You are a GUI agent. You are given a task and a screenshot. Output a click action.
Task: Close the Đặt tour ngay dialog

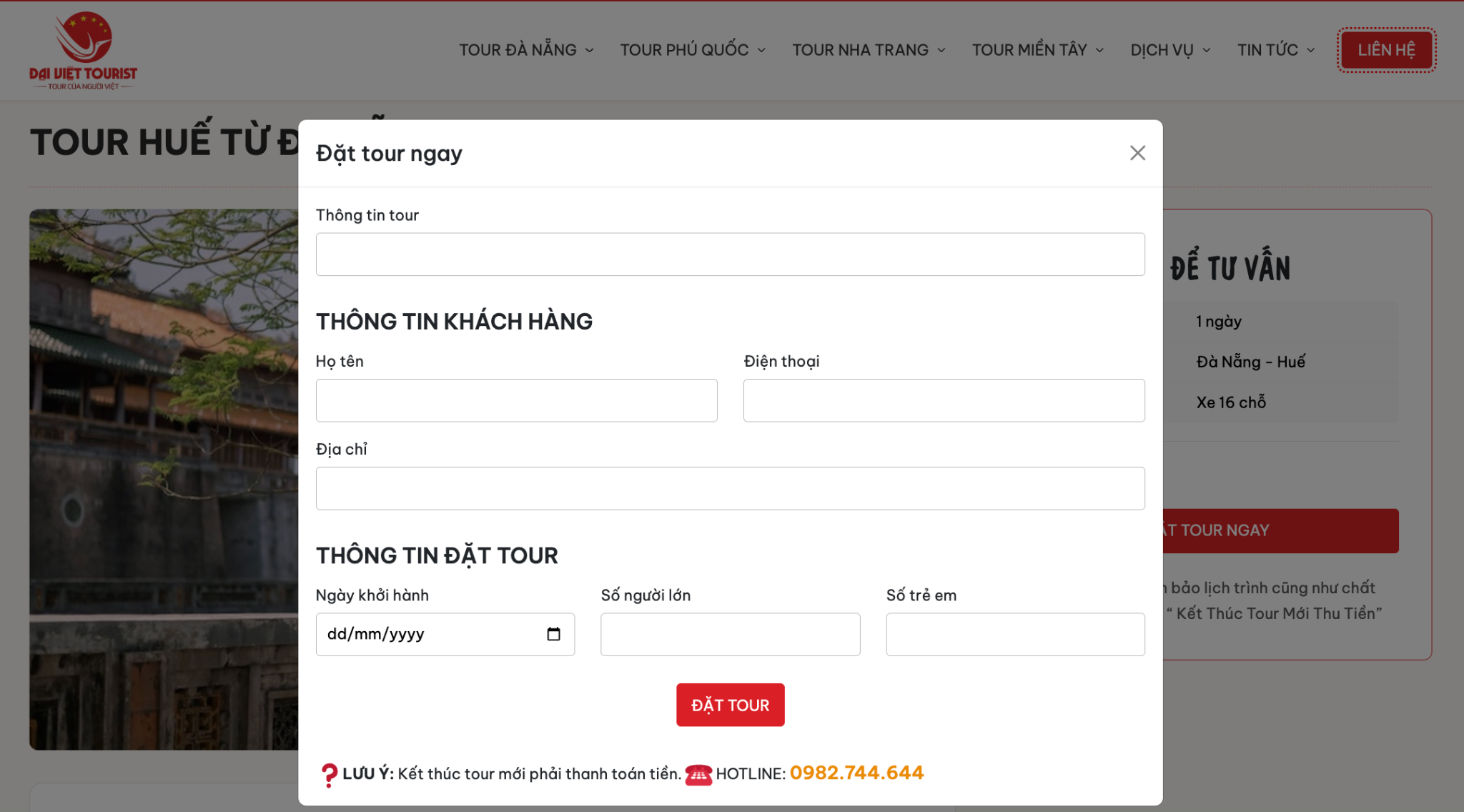tap(1137, 152)
